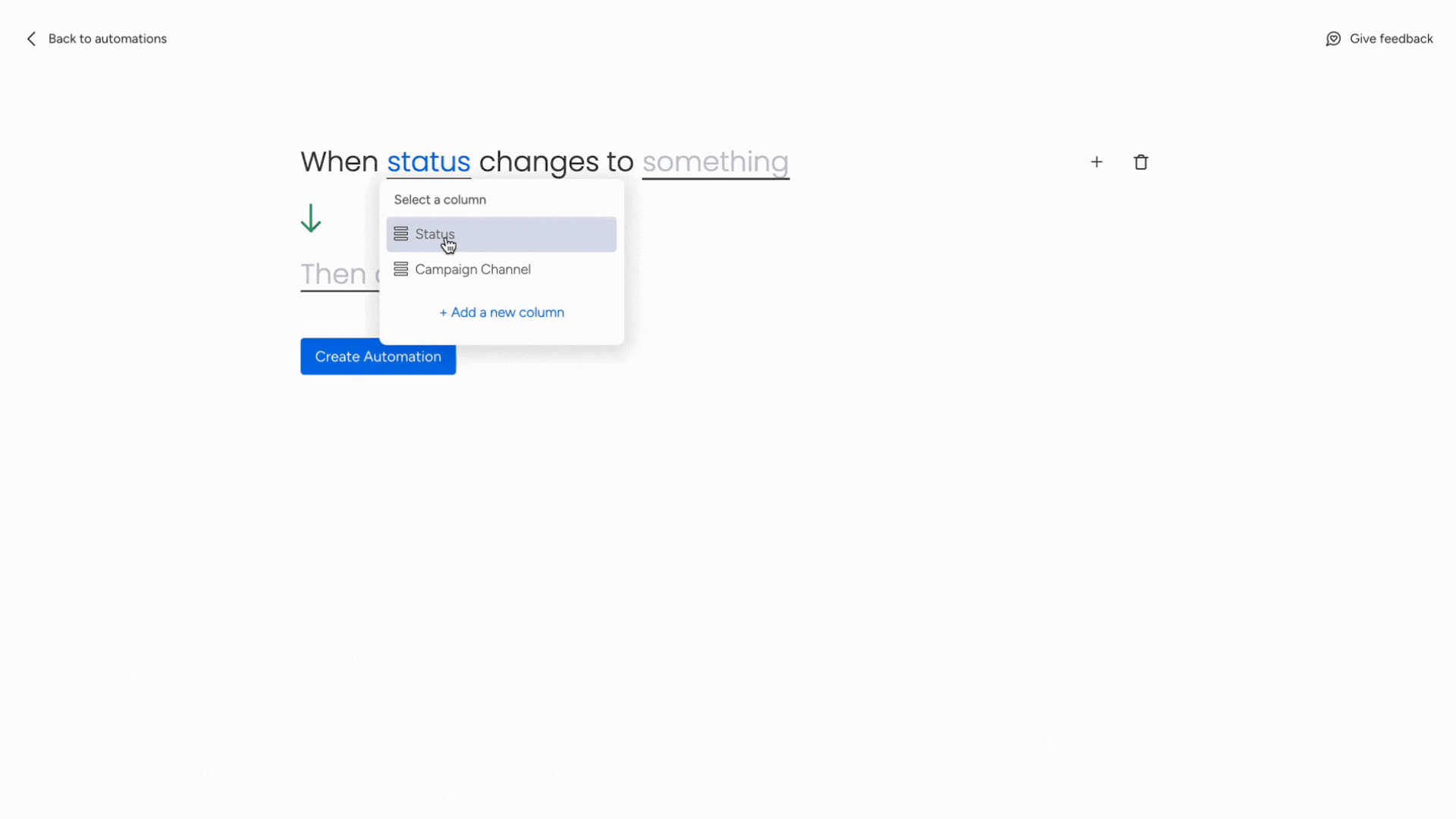1456x819 pixels.
Task: Select Campaign Channel in the column list
Action: [472, 269]
